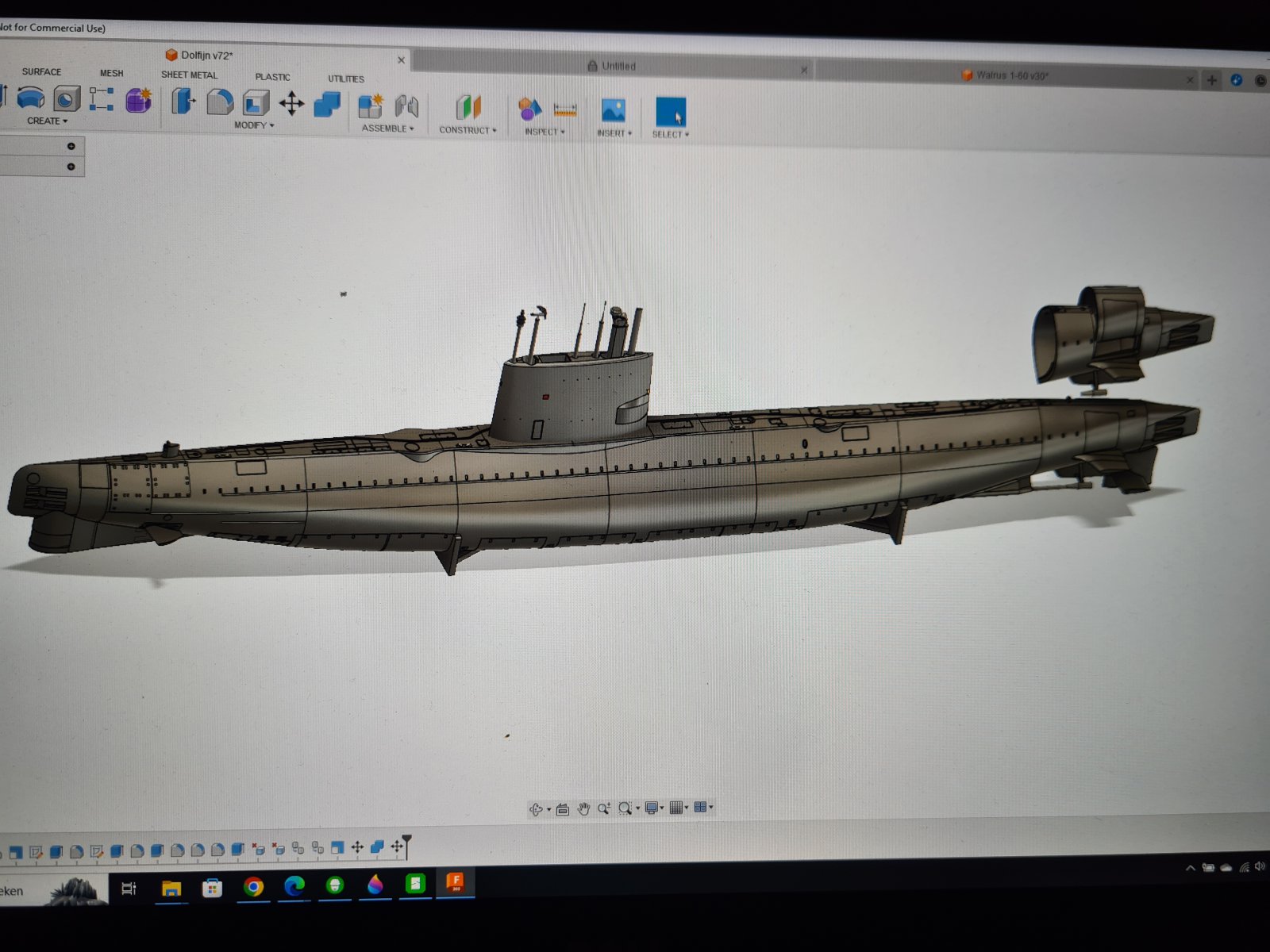Add a new design tab with plus
The height and width of the screenshot is (952, 1270).
[x=1211, y=80]
